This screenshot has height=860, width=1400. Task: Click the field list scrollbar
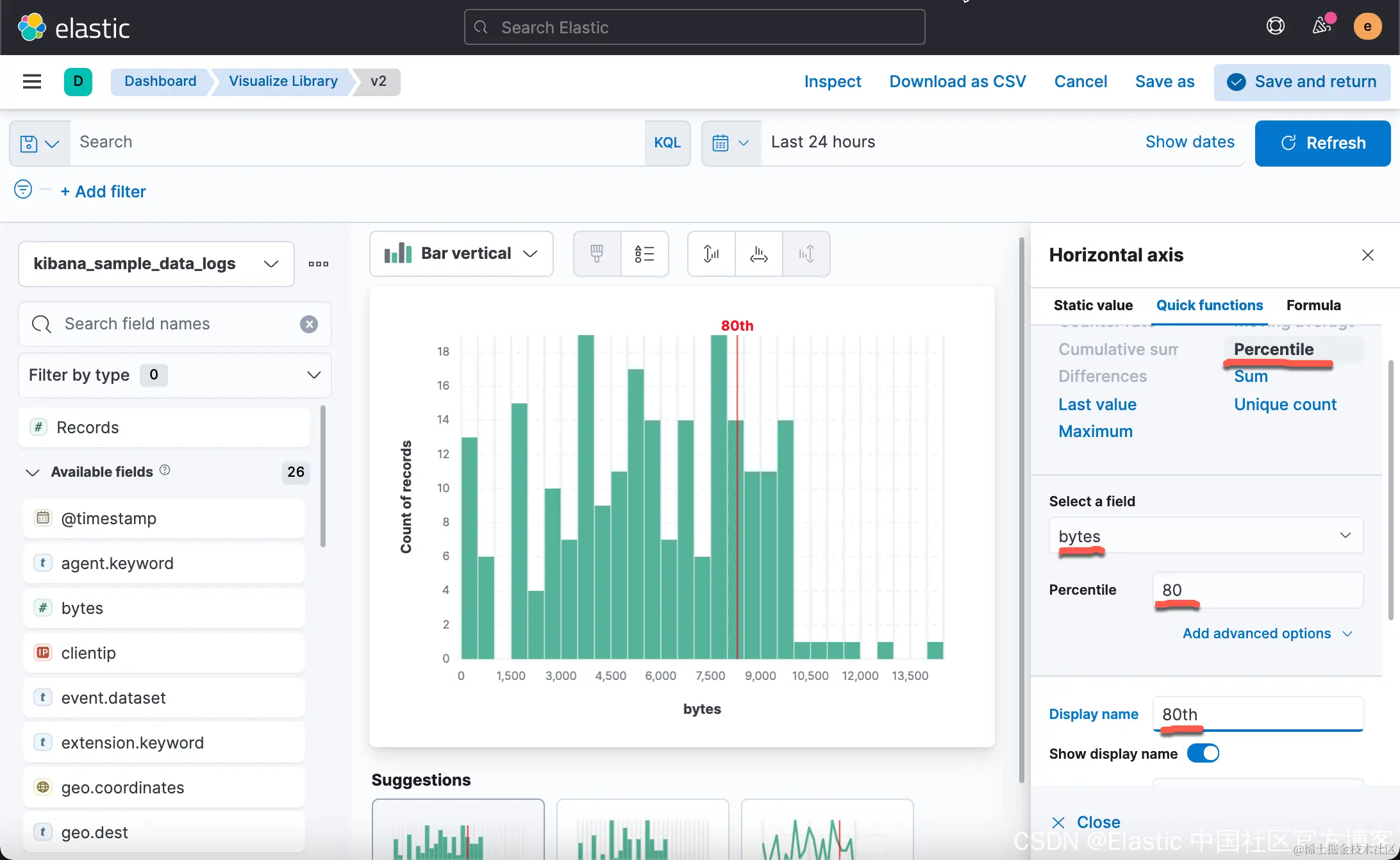click(x=323, y=475)
